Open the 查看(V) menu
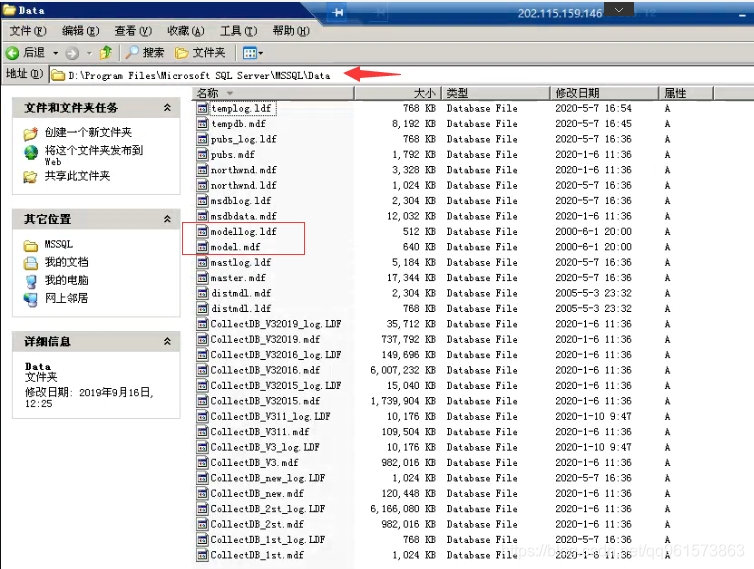Screen dimensions: 754x569 (x=133, y=31)
